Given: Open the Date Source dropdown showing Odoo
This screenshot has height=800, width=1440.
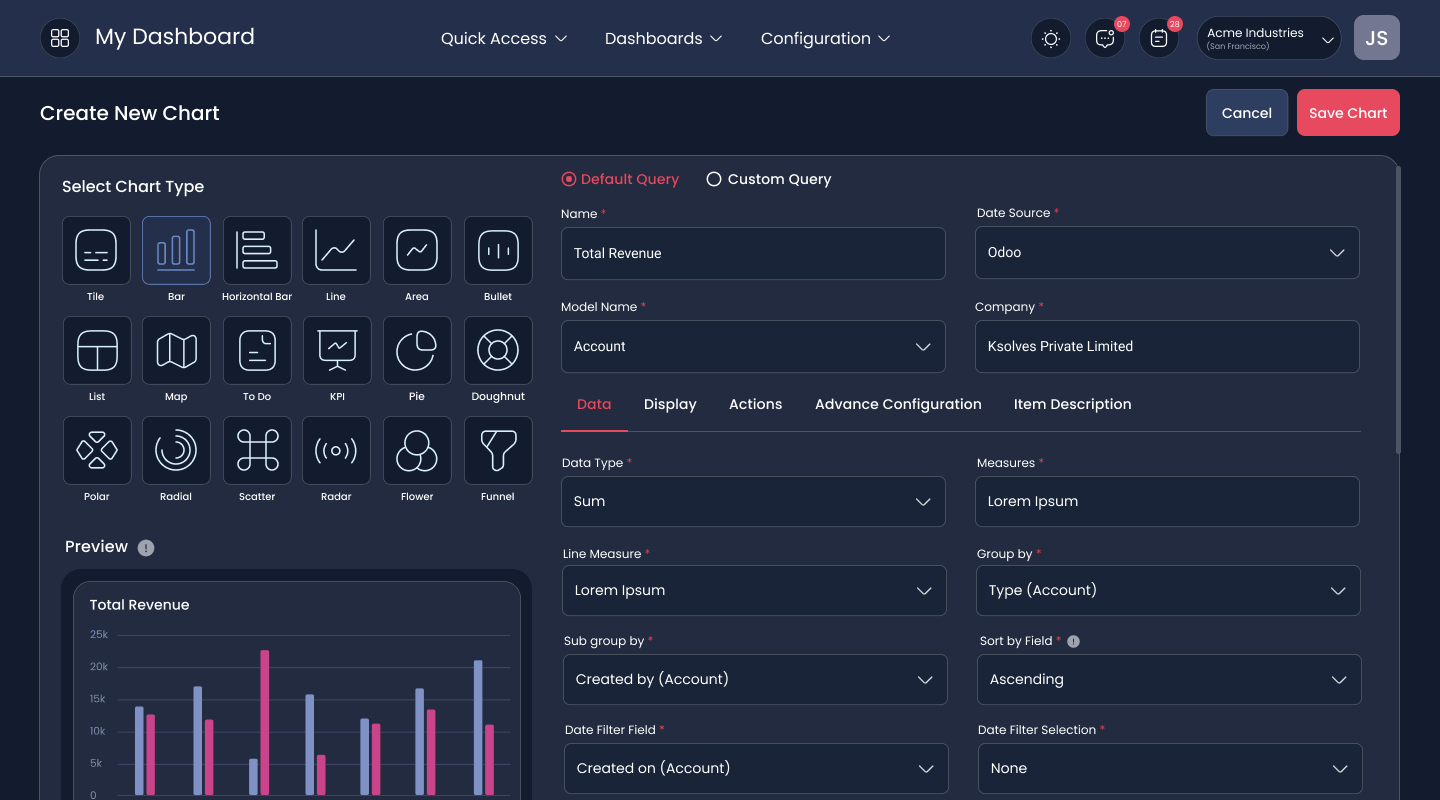Looking at the screenshot, I should (1167, 252).
